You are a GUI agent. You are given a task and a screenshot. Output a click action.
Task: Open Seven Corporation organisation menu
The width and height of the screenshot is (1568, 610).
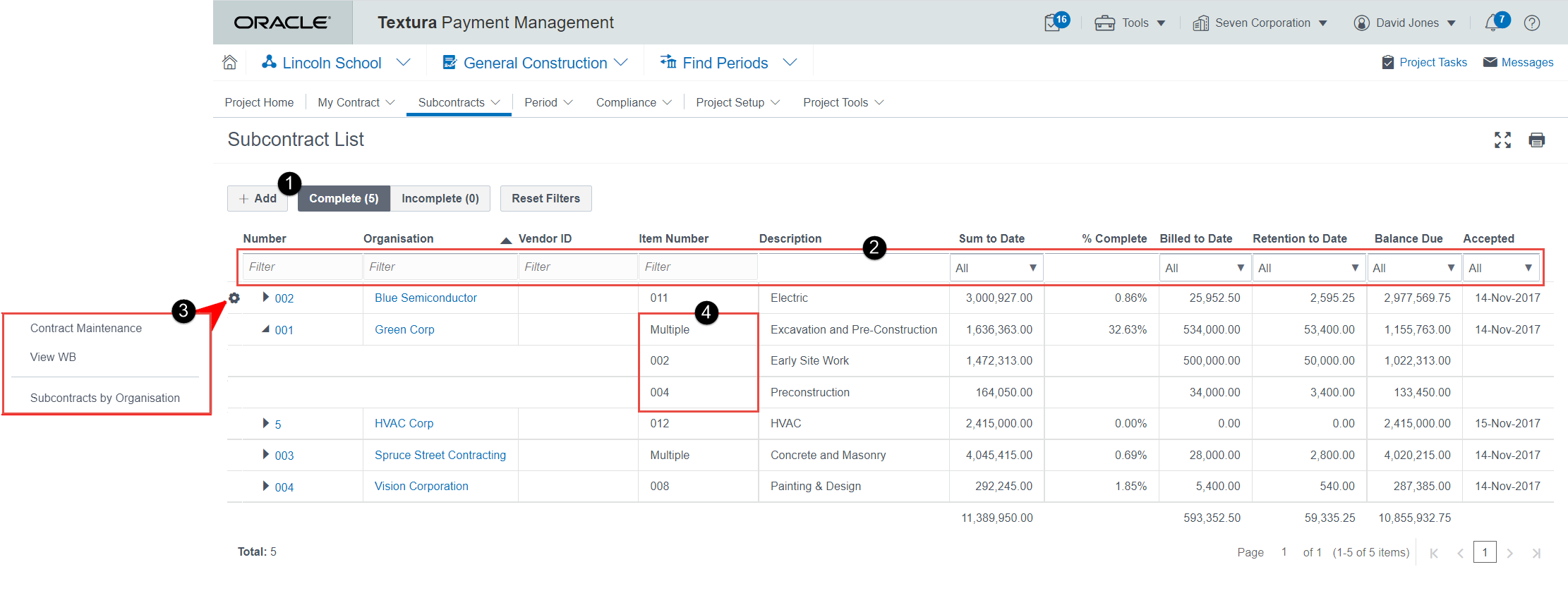1260,23
